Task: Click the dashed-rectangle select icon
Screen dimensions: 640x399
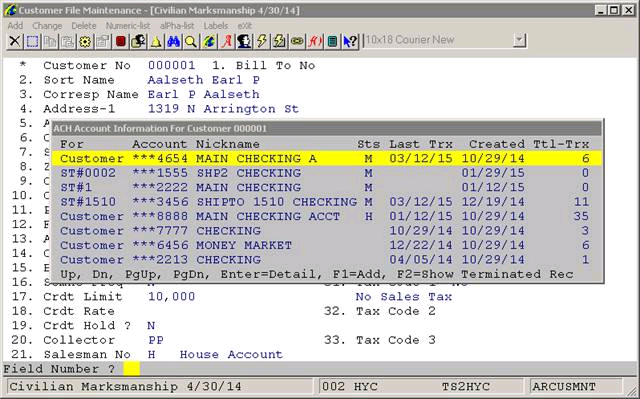Action: pos(32,41)
